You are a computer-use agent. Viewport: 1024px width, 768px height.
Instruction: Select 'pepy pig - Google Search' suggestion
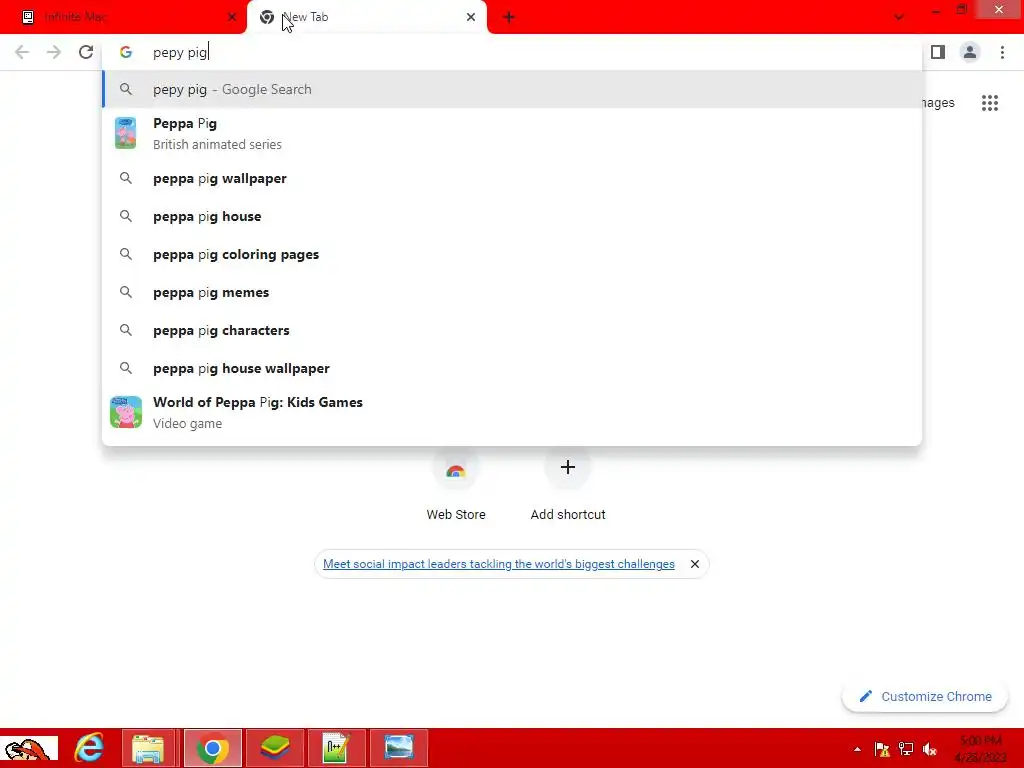click(x=512, y=89)
